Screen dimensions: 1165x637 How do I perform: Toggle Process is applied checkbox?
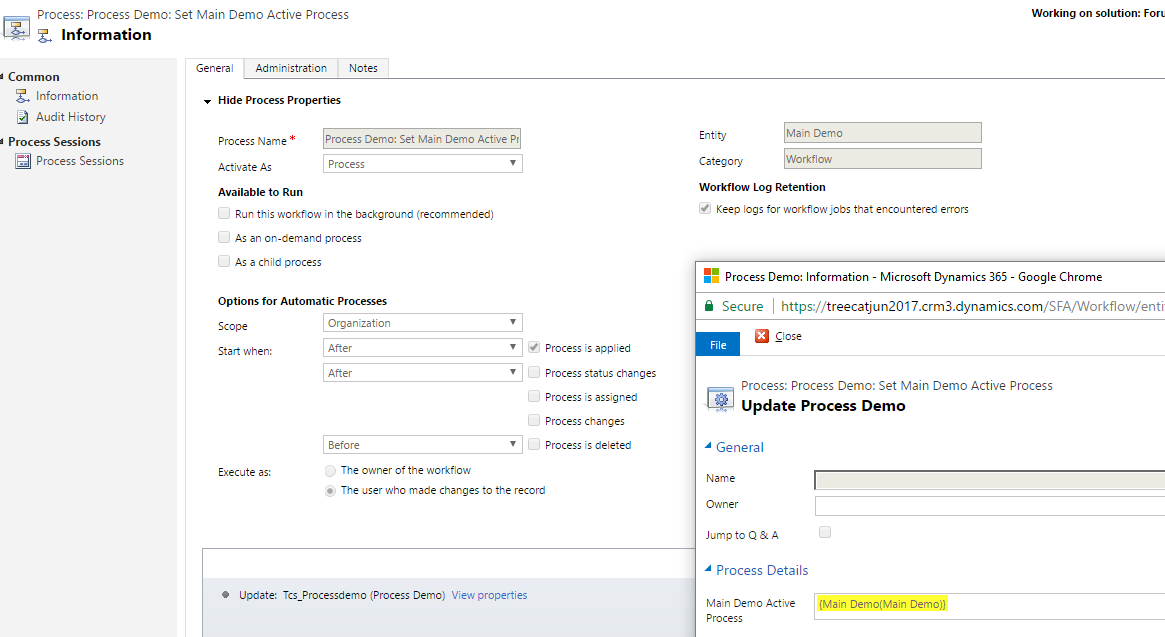(533, 347)
